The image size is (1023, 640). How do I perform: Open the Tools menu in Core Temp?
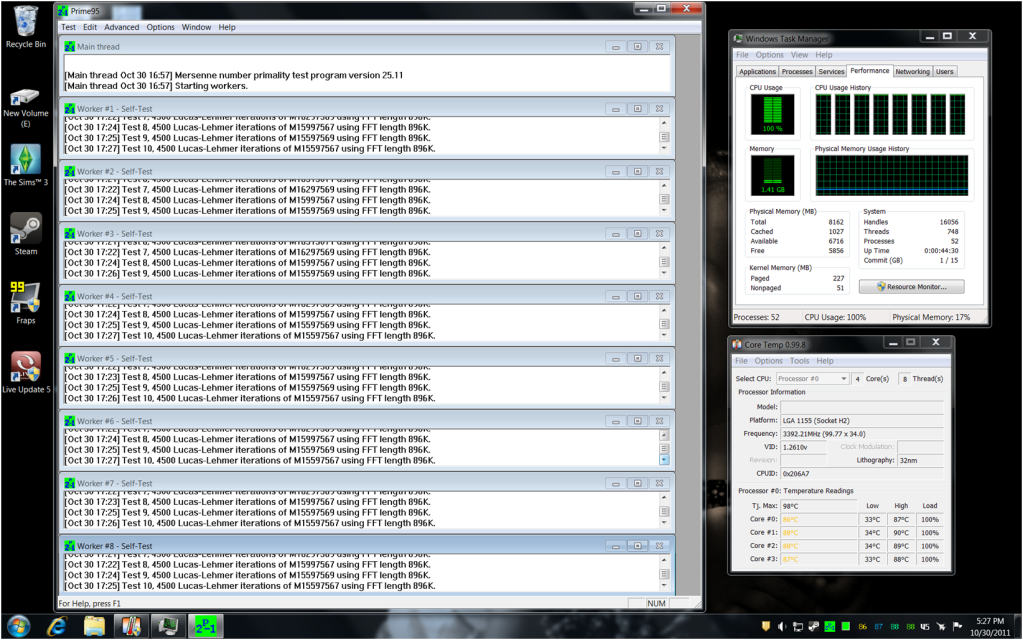799,361
